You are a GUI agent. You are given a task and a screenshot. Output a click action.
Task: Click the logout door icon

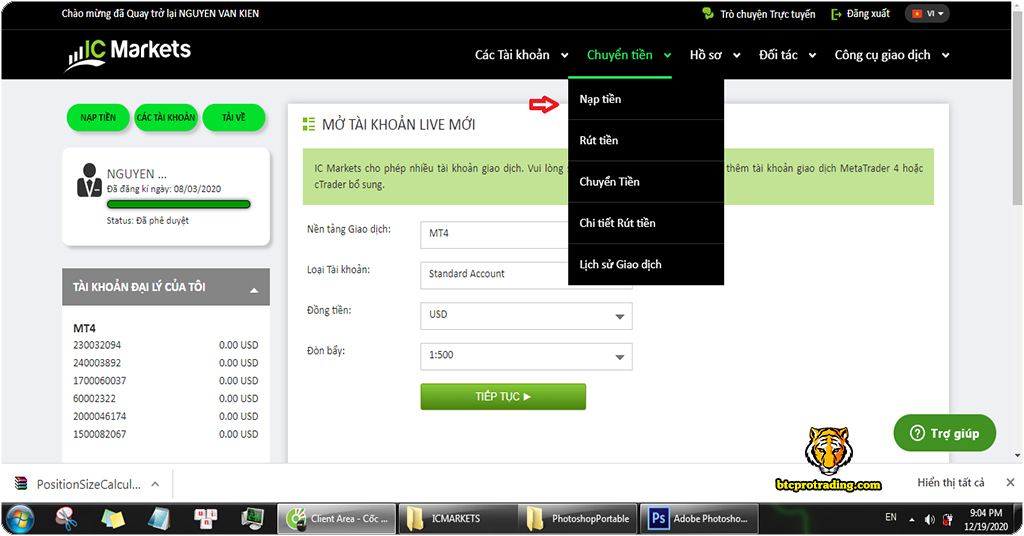pos(836,14)
